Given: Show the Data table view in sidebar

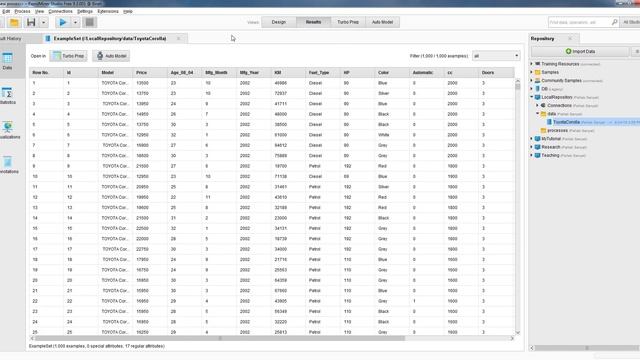Looking at the screenshot, I should [x=7, y=61].
